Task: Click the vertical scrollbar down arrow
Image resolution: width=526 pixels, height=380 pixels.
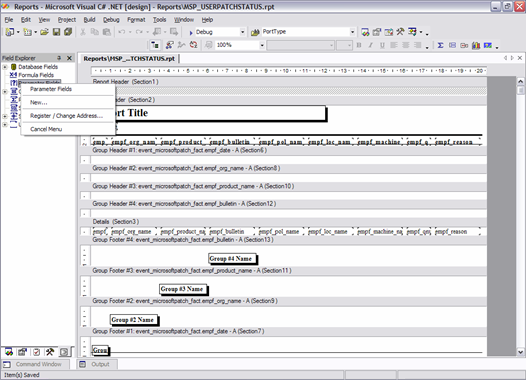Action: [520, 352]
